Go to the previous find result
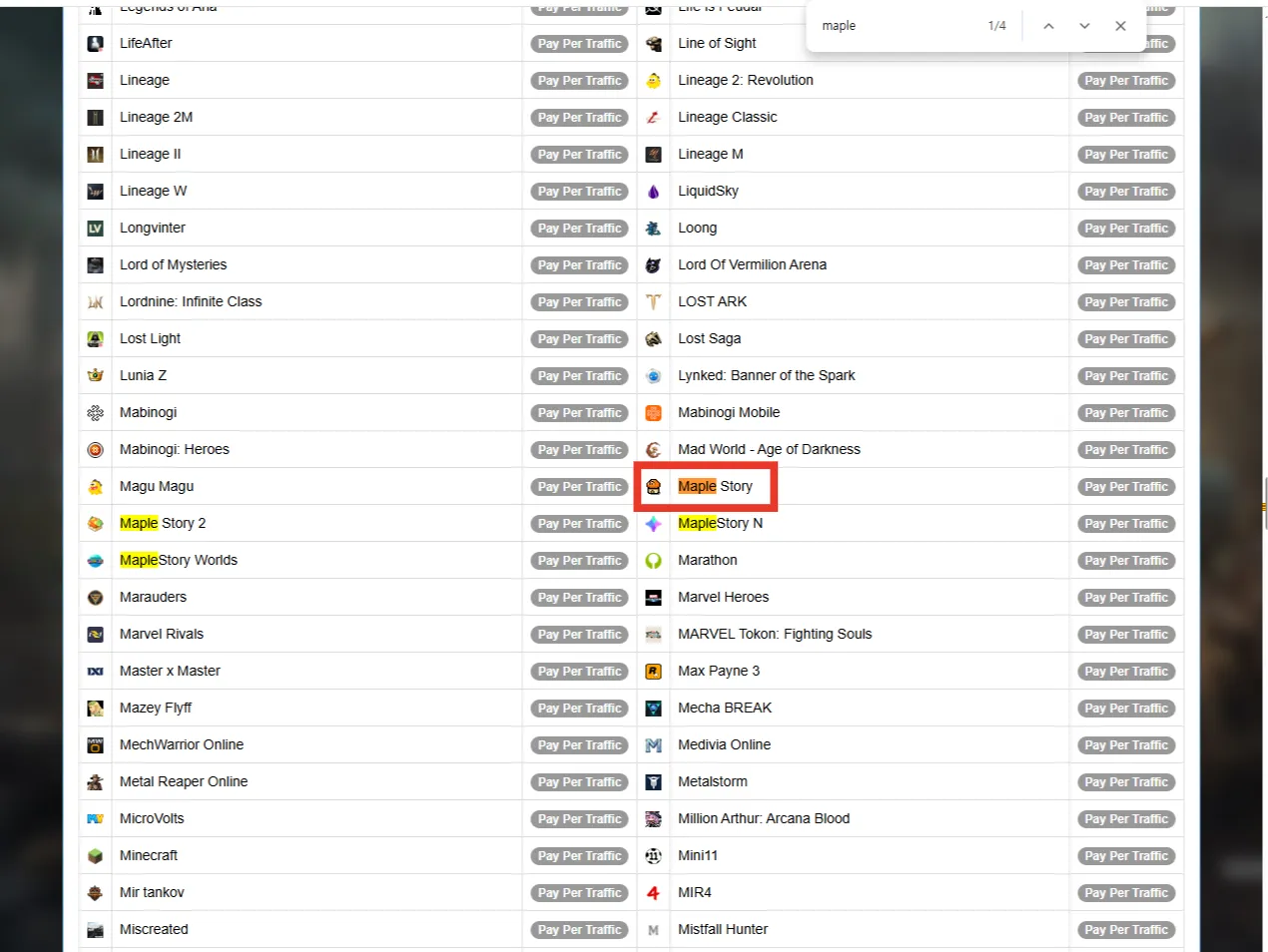The width and height of the screenshot is (1268, 952). (x=1048, y=26)
